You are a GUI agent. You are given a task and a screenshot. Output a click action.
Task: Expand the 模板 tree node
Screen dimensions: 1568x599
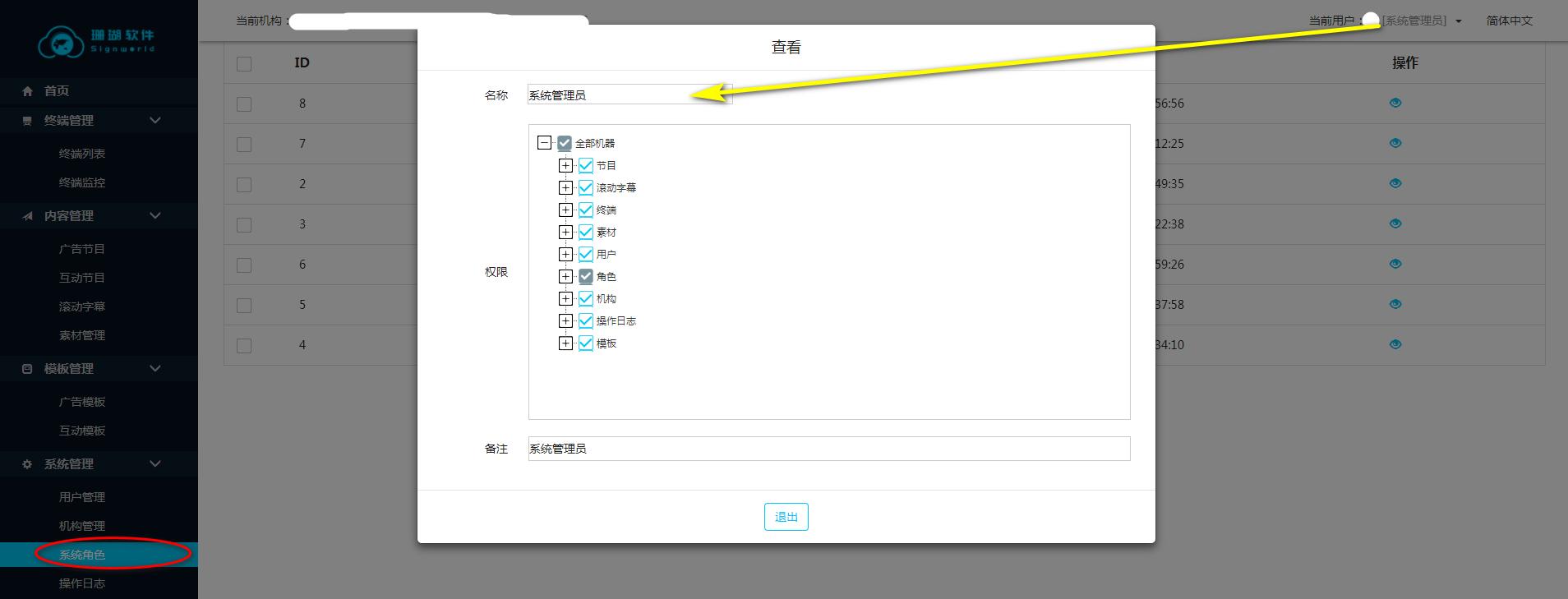(565, 343)
